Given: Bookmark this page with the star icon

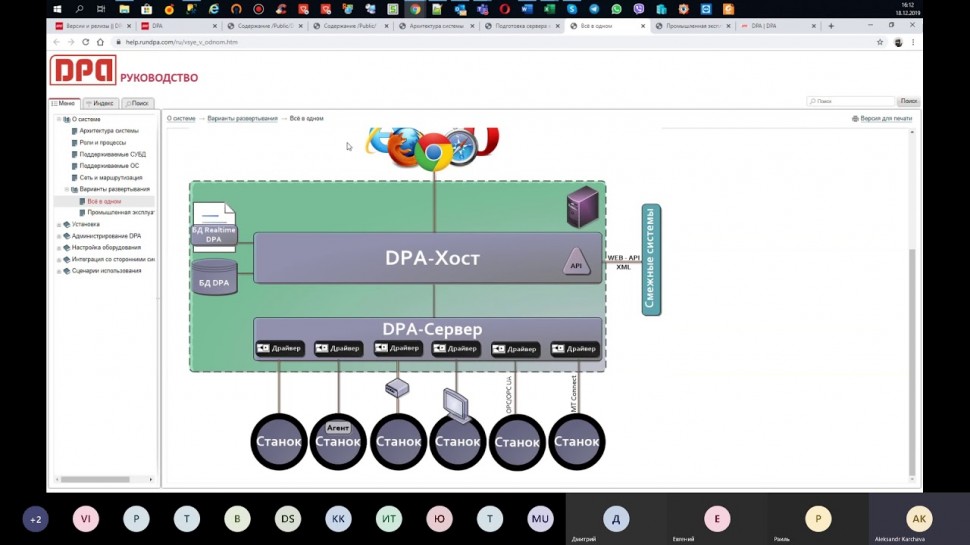Looking at the screenshot, I should tap(880, 42).
